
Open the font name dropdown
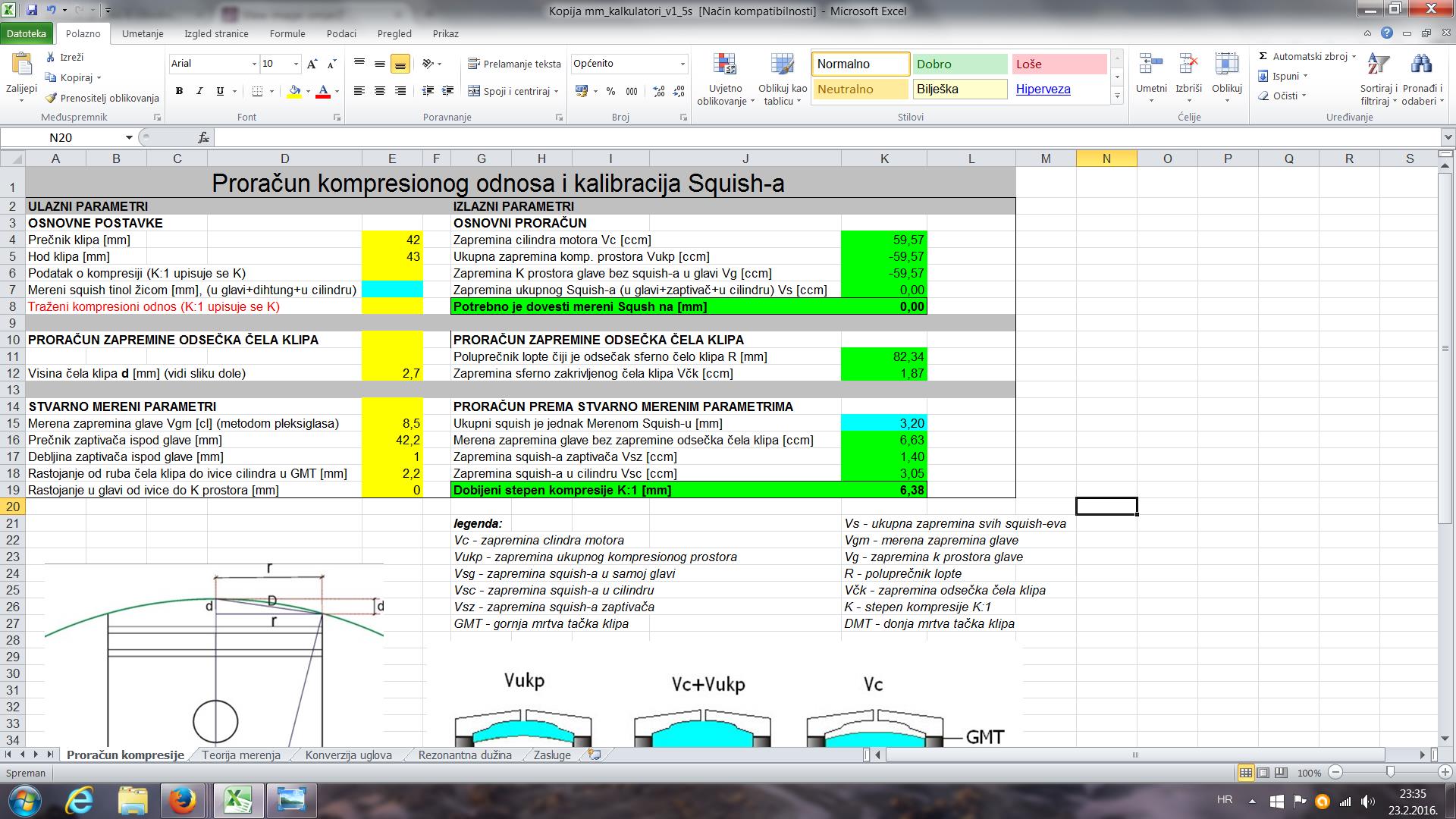pyautogui.click(x=254, y=64)
